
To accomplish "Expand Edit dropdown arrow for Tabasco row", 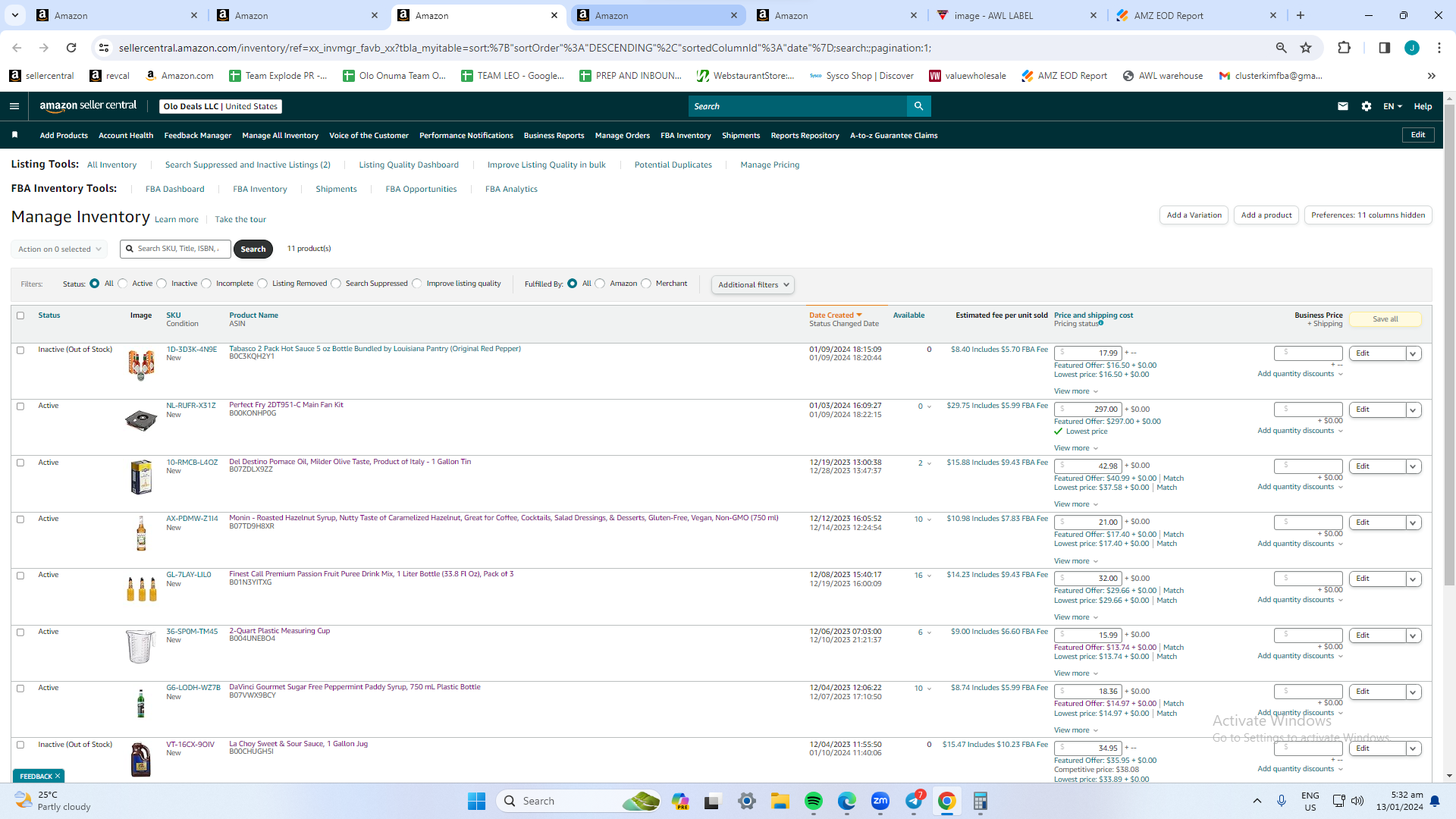I will pyautogui.click(x=1414, y=353).
